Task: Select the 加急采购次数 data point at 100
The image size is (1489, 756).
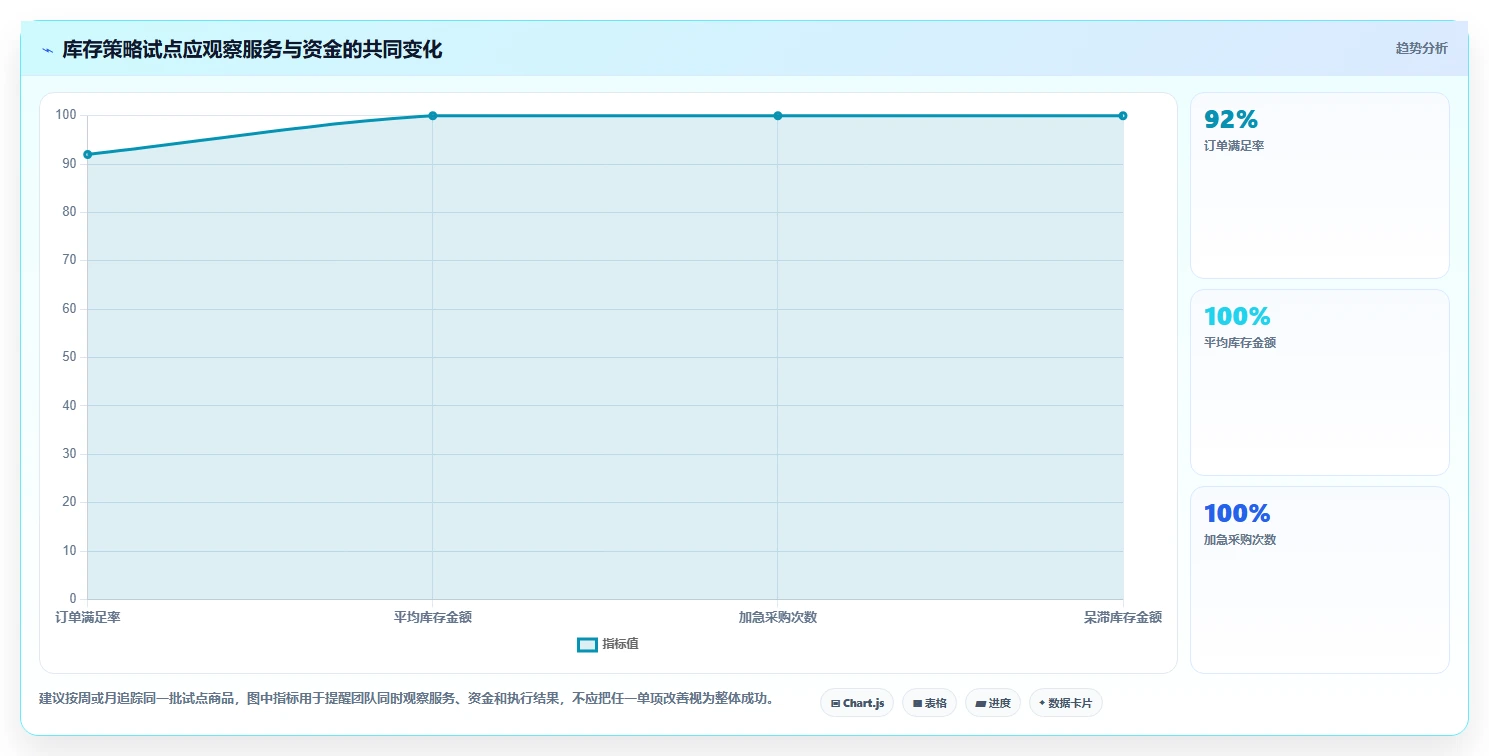Action: pos(778,116)
